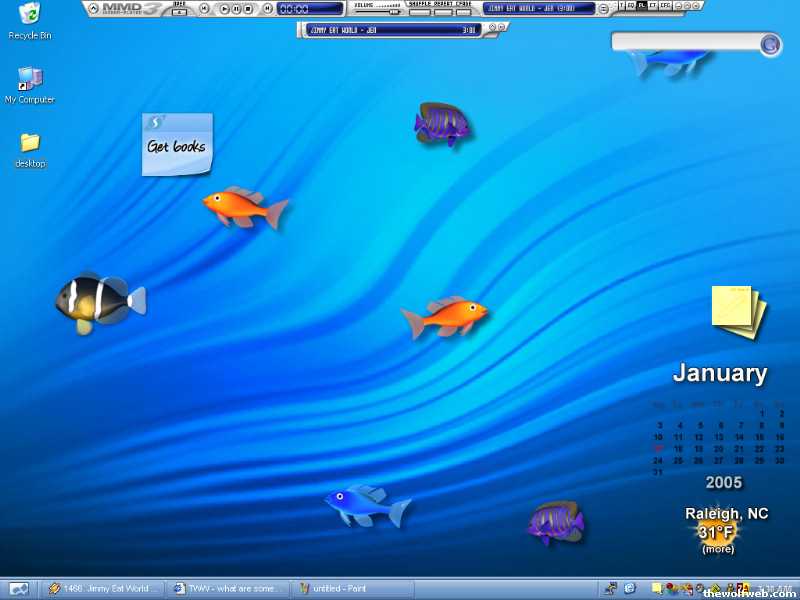Skip to the previous track in MMD3
The width and height of the screenshot is (800, 600).
(x=204, y=8)
